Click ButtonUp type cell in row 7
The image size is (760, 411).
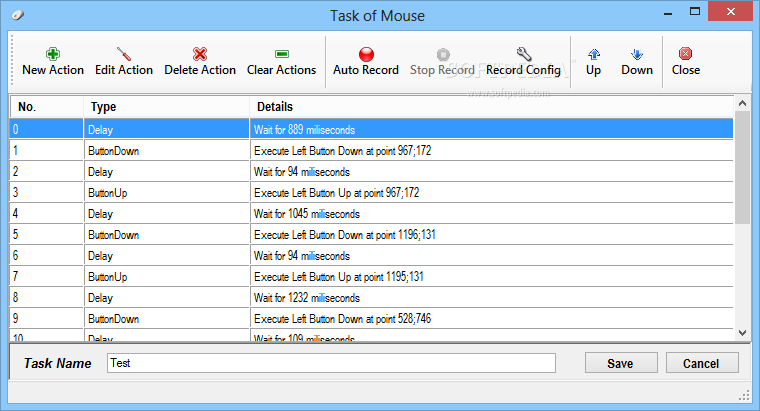pyautogui.click(x=166, y=277)
